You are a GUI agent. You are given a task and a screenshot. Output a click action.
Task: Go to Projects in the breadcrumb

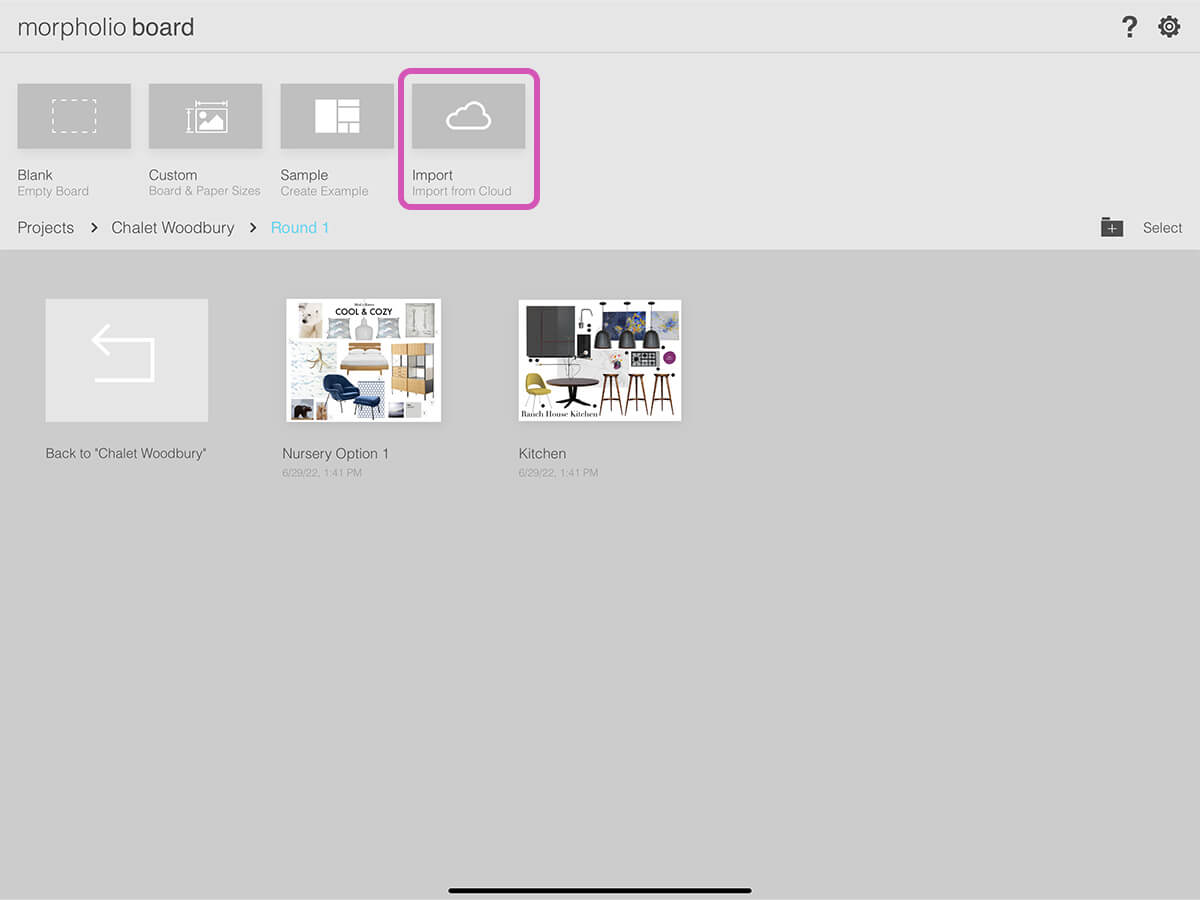tap(46, 228)
